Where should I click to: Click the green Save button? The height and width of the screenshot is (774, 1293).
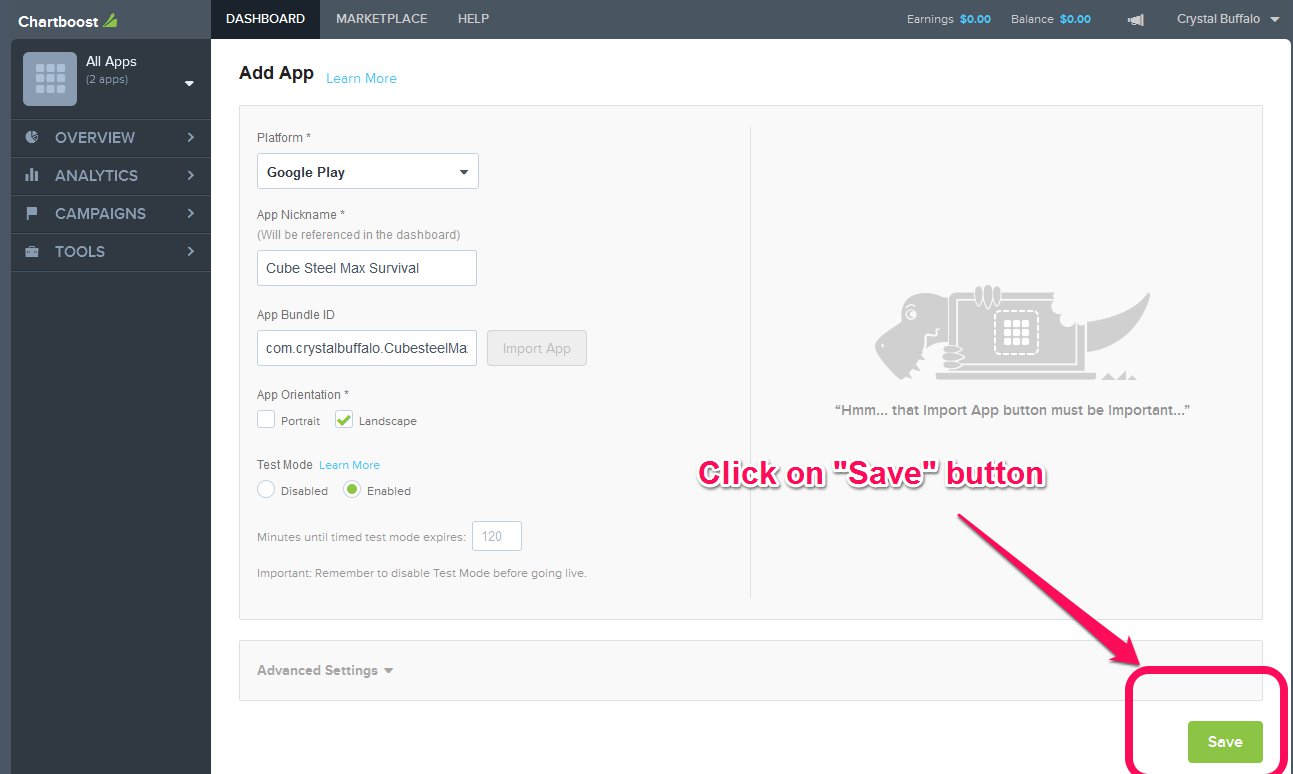point(1225,742)
